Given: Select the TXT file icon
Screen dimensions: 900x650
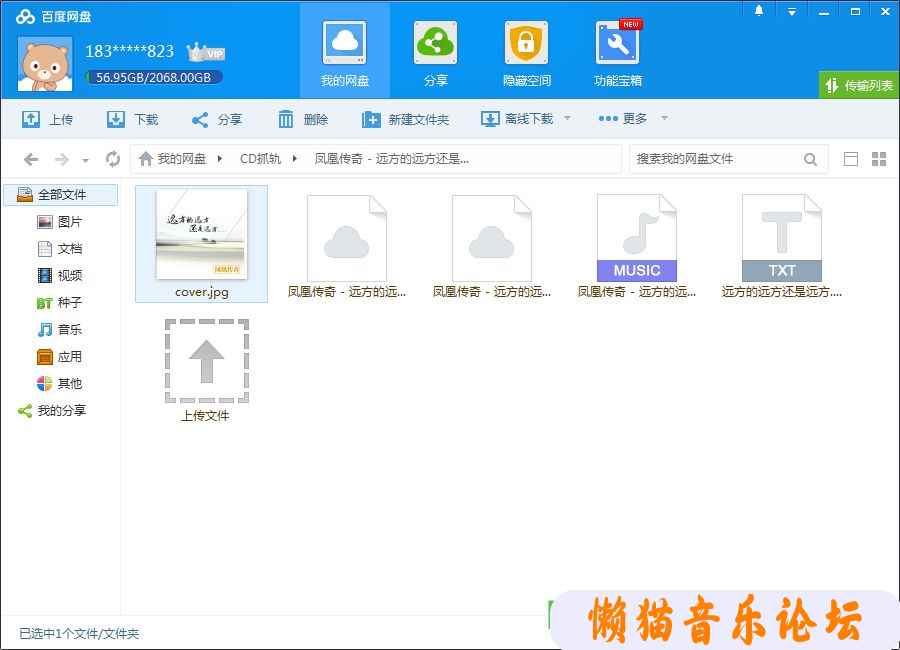Looking at the screenshot, I should (x=782, y=238).
